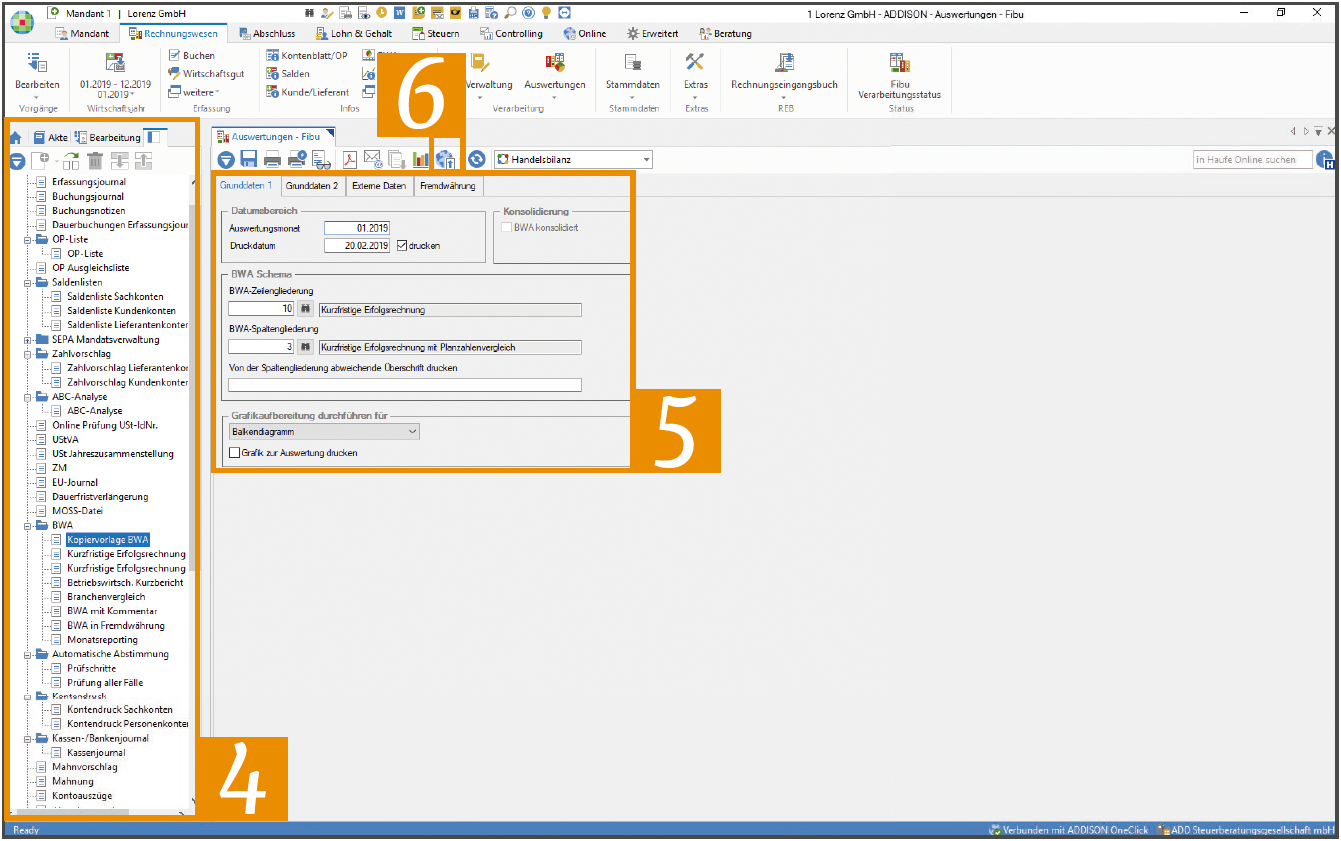Viewport: 1341px width, 841px height.
Task: Export the report as PDF
Action: [350, 159]
